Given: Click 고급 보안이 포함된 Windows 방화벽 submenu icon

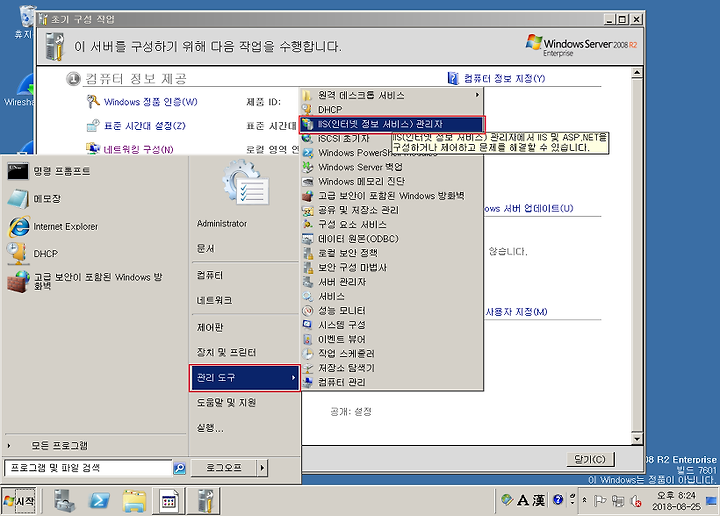Looking at the screenshot, I should (x=307, y=196).
